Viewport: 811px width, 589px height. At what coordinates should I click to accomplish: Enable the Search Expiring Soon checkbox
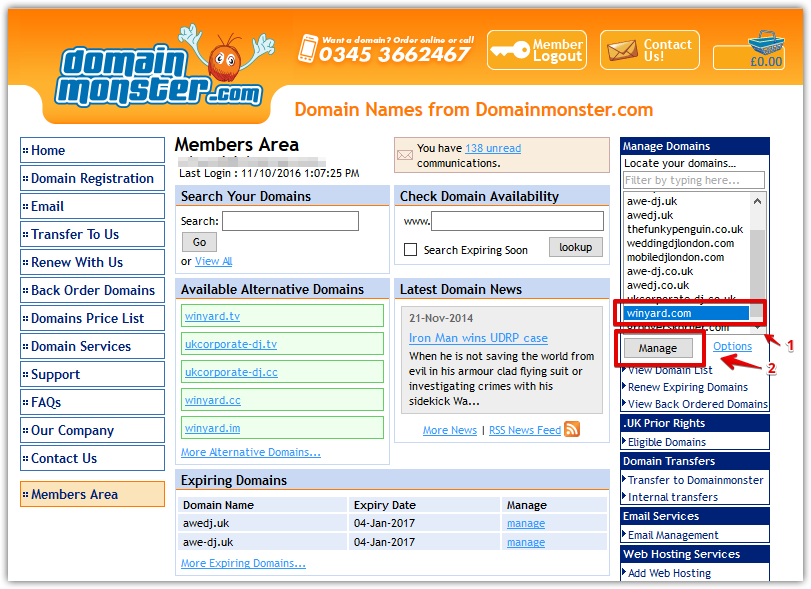413,247
